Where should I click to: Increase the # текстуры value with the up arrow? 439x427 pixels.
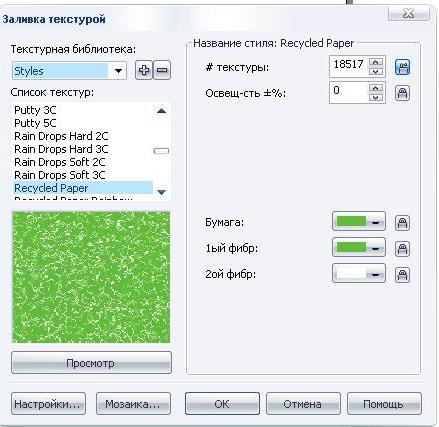(x=376, y=62)
